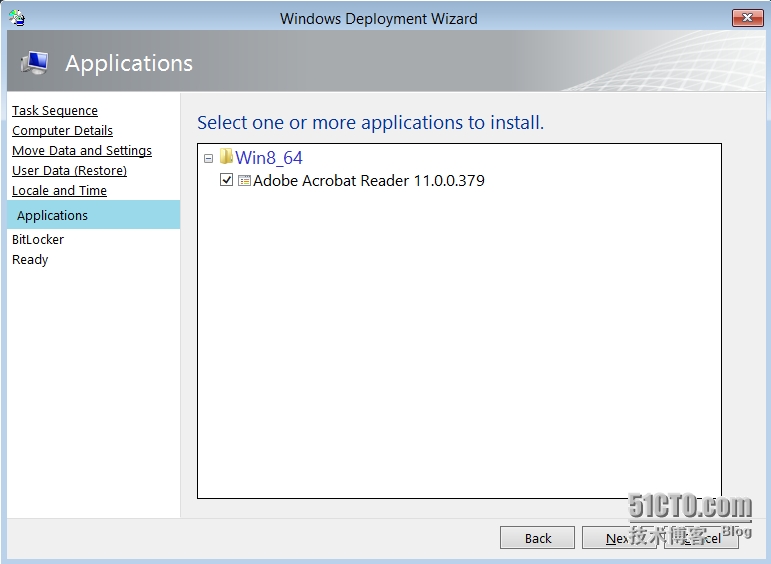Open Move Data and Settings step
Image resolution: width=771 pixels, height=564 pixels.
point(82,150)
